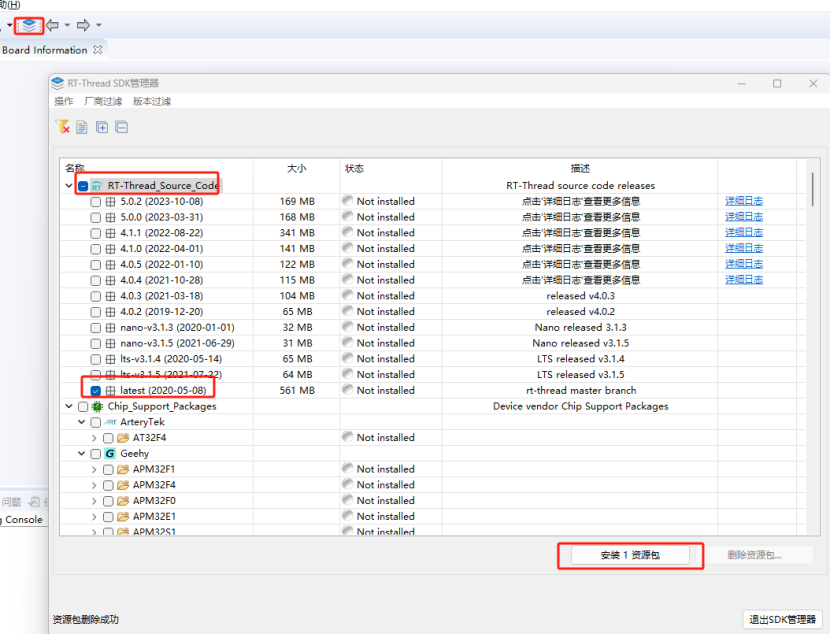Close the Board Information tab
The image size is (830, 634).
pos(97,50)
